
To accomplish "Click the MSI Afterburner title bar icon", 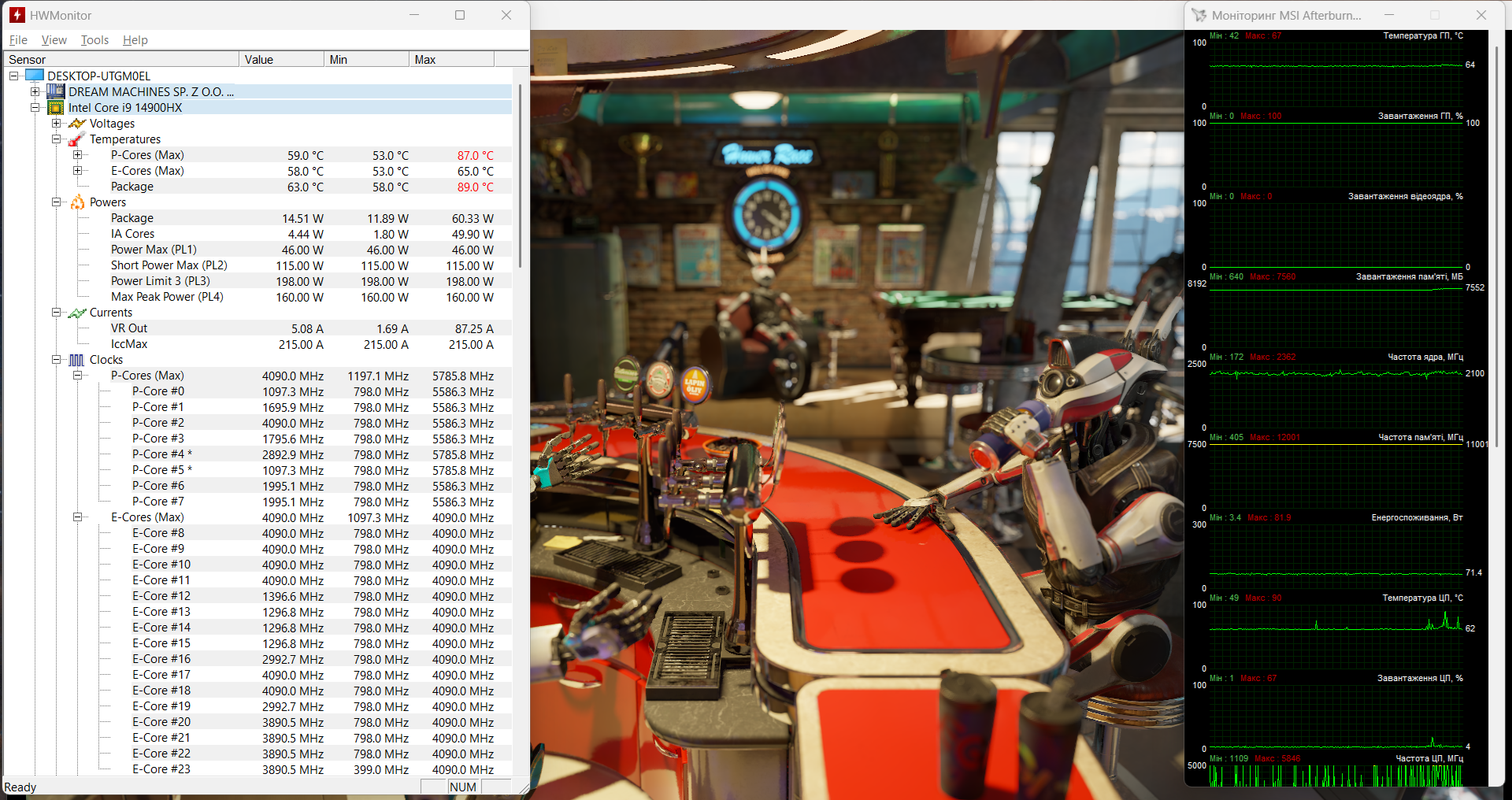I will pos(1199,15).
